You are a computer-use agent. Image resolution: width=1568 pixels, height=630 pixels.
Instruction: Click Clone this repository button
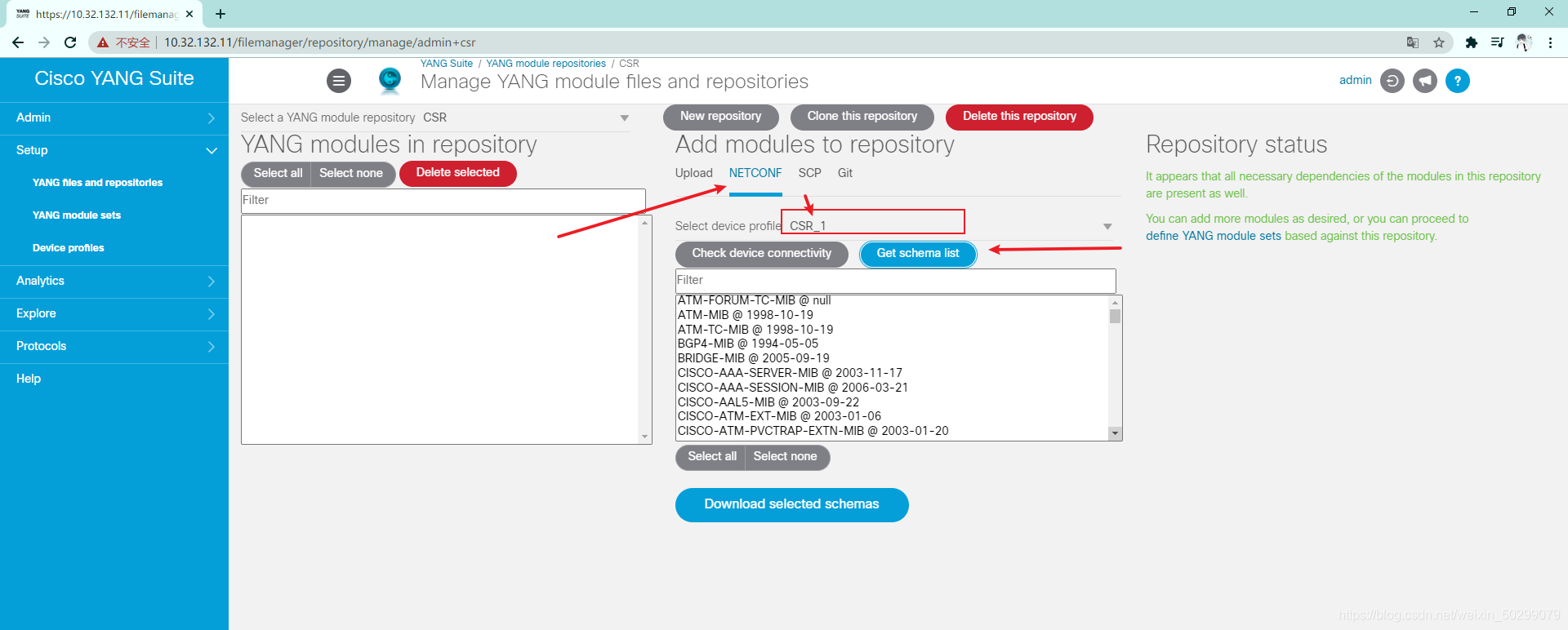[x=862, y=117]
